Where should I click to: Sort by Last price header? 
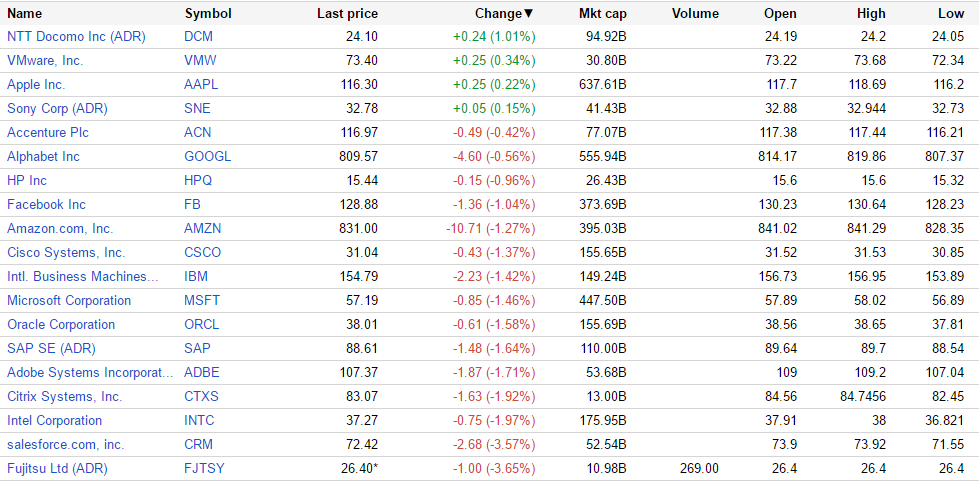[x=347, y=14]
